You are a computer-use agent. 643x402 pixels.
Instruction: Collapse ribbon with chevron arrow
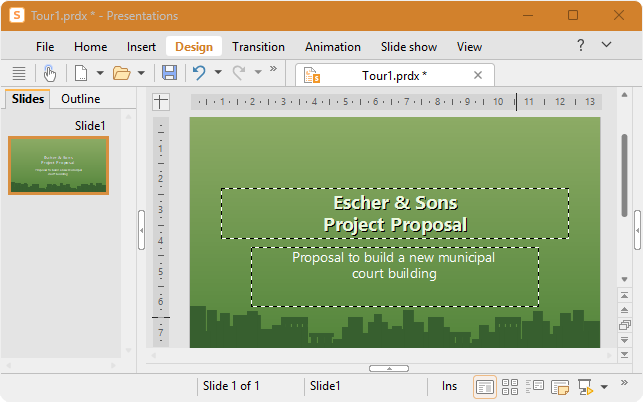(607, 44)
